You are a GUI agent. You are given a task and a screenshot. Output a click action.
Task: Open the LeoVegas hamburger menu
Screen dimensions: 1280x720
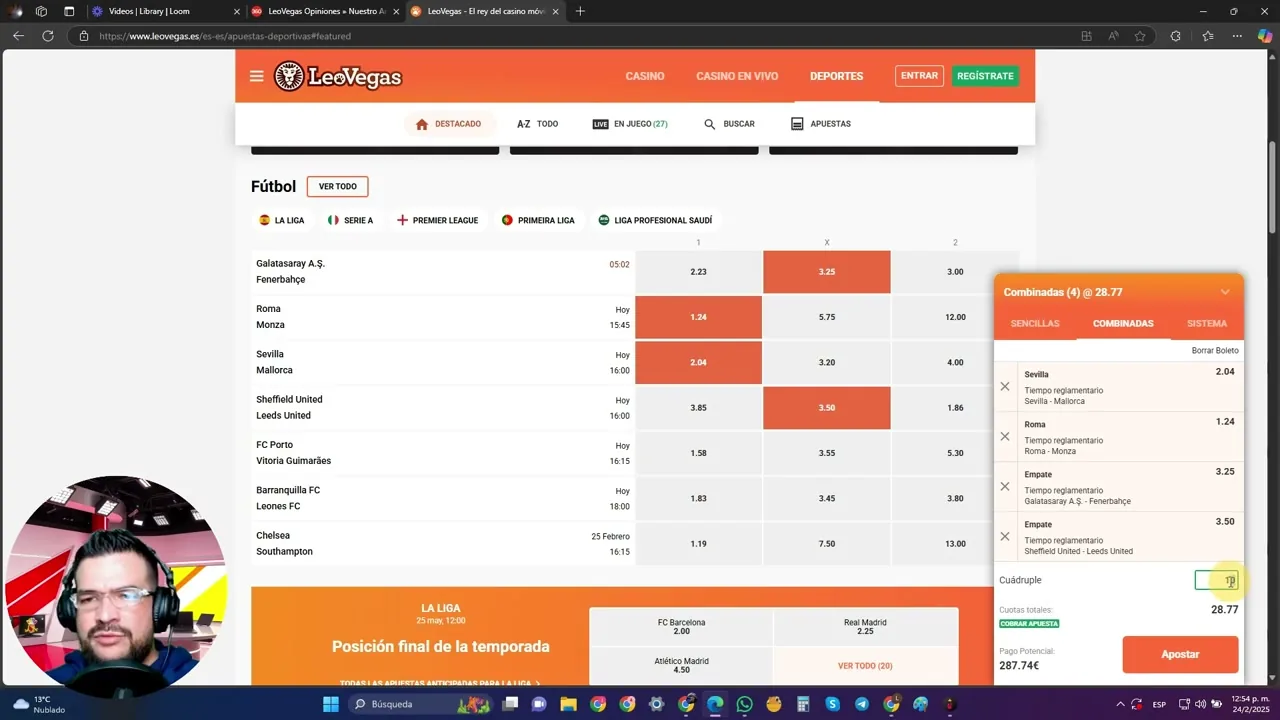(x=257, y=76)
